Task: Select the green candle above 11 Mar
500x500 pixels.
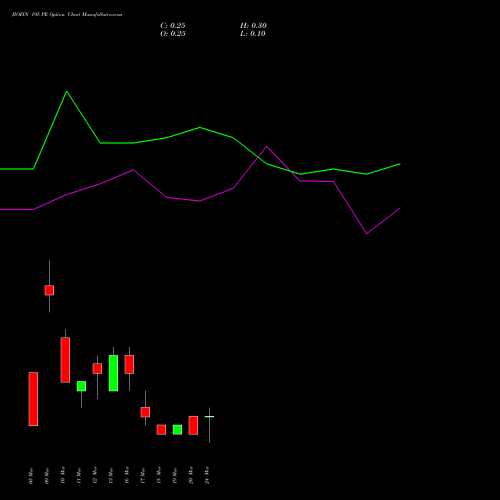Action: coord(81,386)
